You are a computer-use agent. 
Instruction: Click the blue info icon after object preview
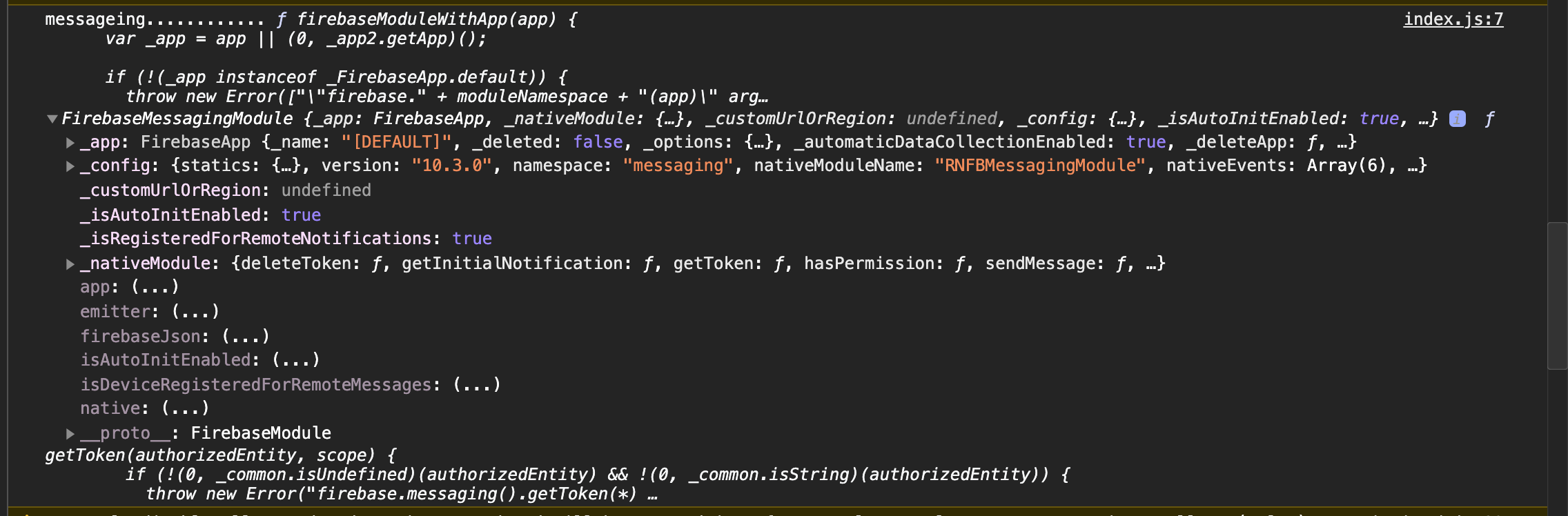(x=1458, y=119)
